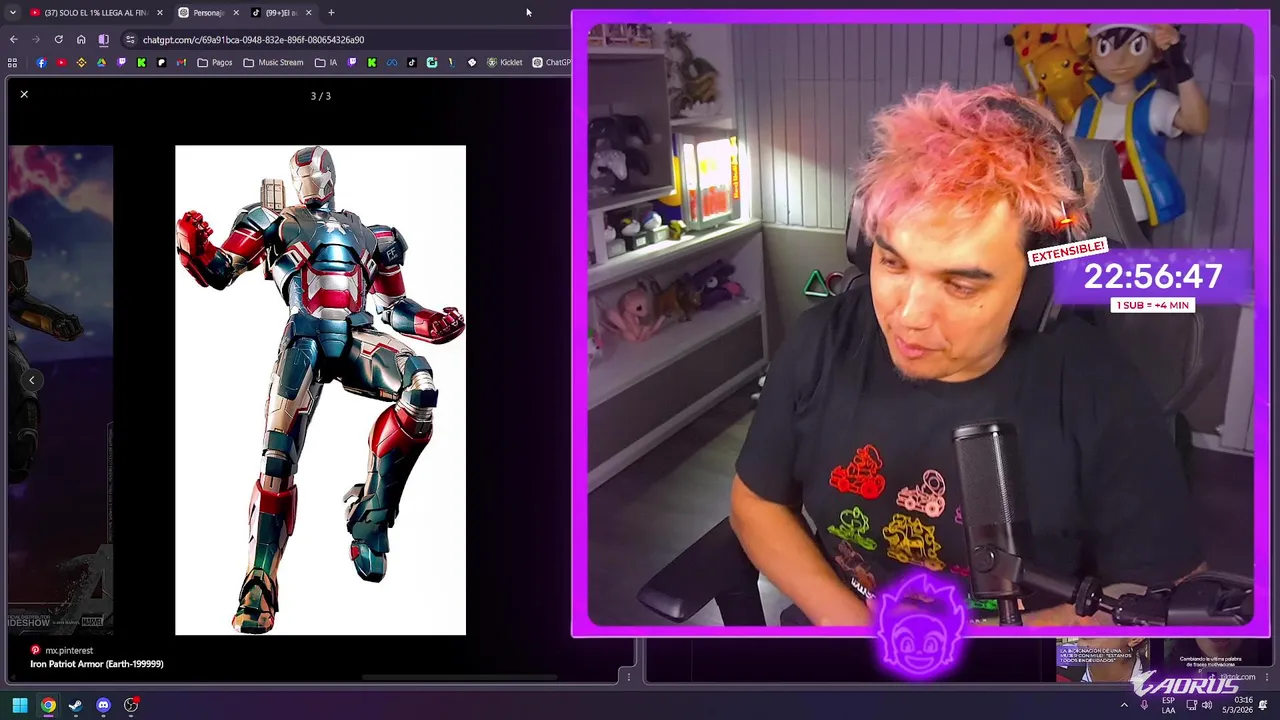Switch the ESP LAA input language
This screenshot has width=1280, height=720.
point(1168,705)
